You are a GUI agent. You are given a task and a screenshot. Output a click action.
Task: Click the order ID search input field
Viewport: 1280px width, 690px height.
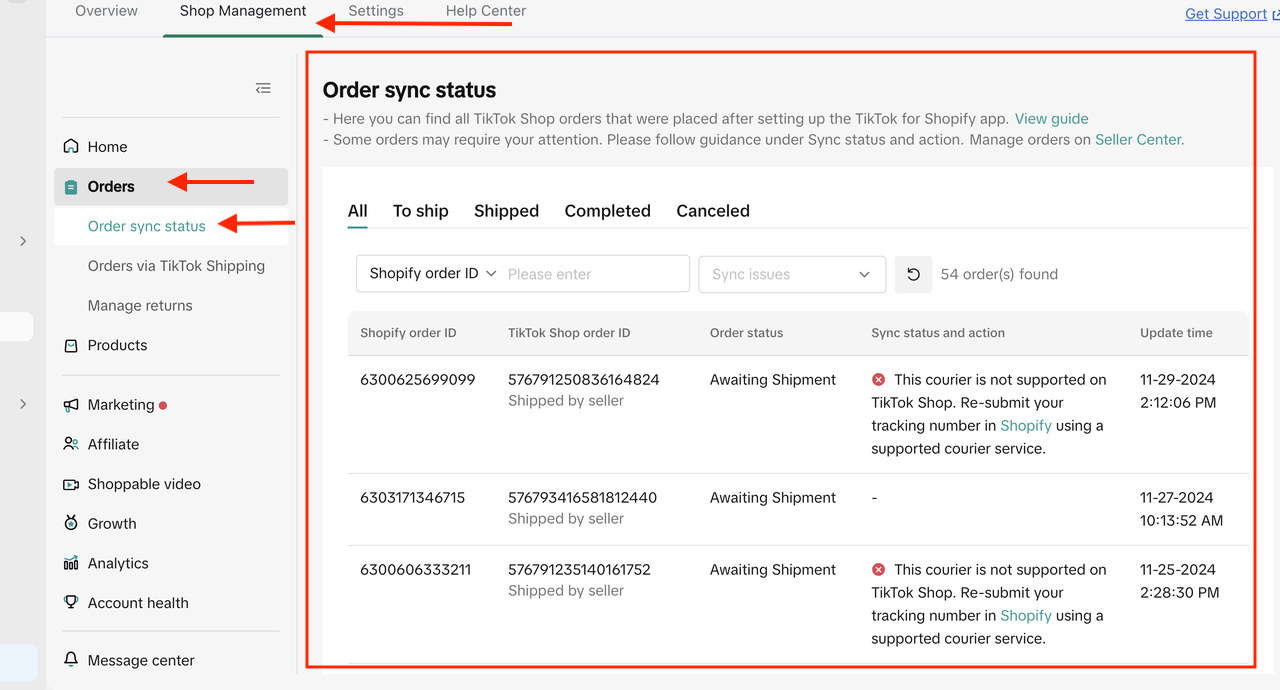pos(594,274)
